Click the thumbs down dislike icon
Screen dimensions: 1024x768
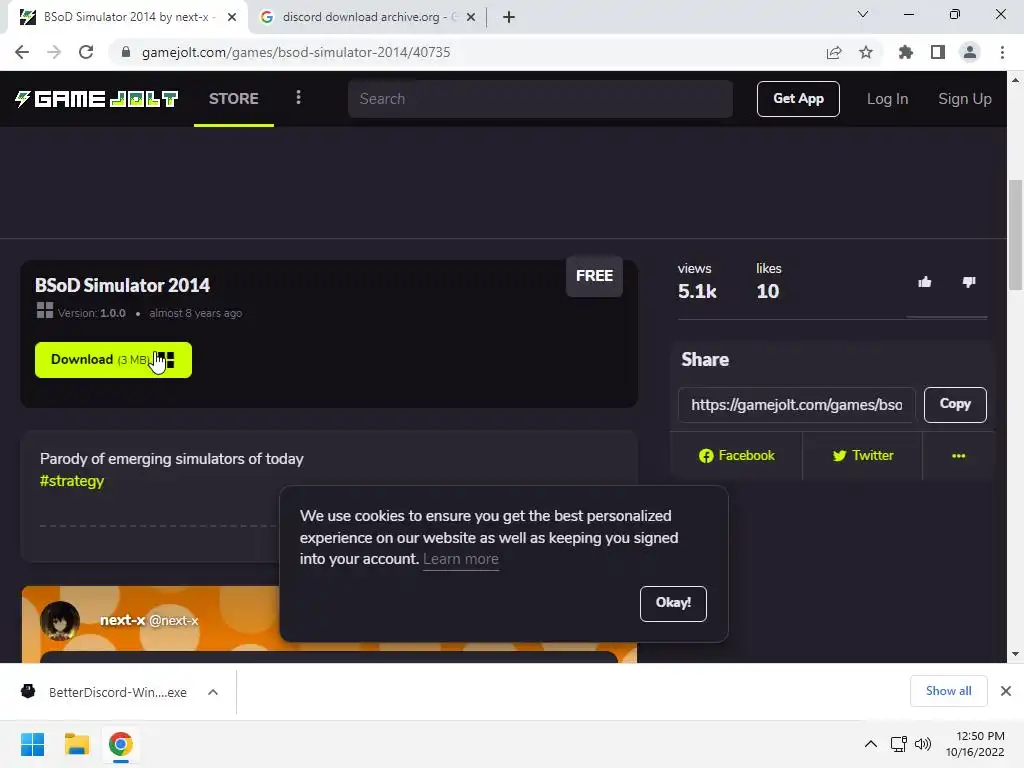(x=969, y=282)
